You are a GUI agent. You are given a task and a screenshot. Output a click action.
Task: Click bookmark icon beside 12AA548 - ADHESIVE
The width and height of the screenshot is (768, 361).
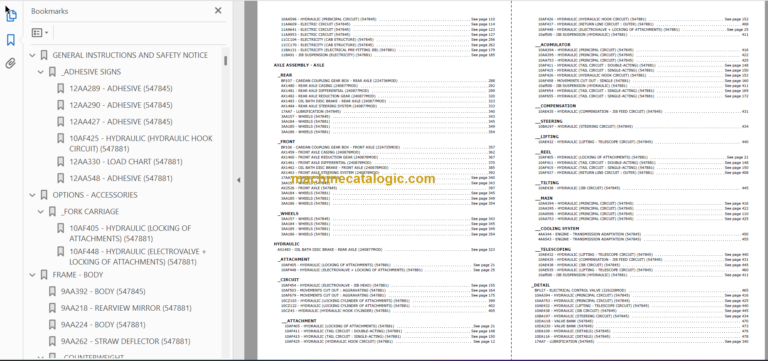click(x=61, y=178)
